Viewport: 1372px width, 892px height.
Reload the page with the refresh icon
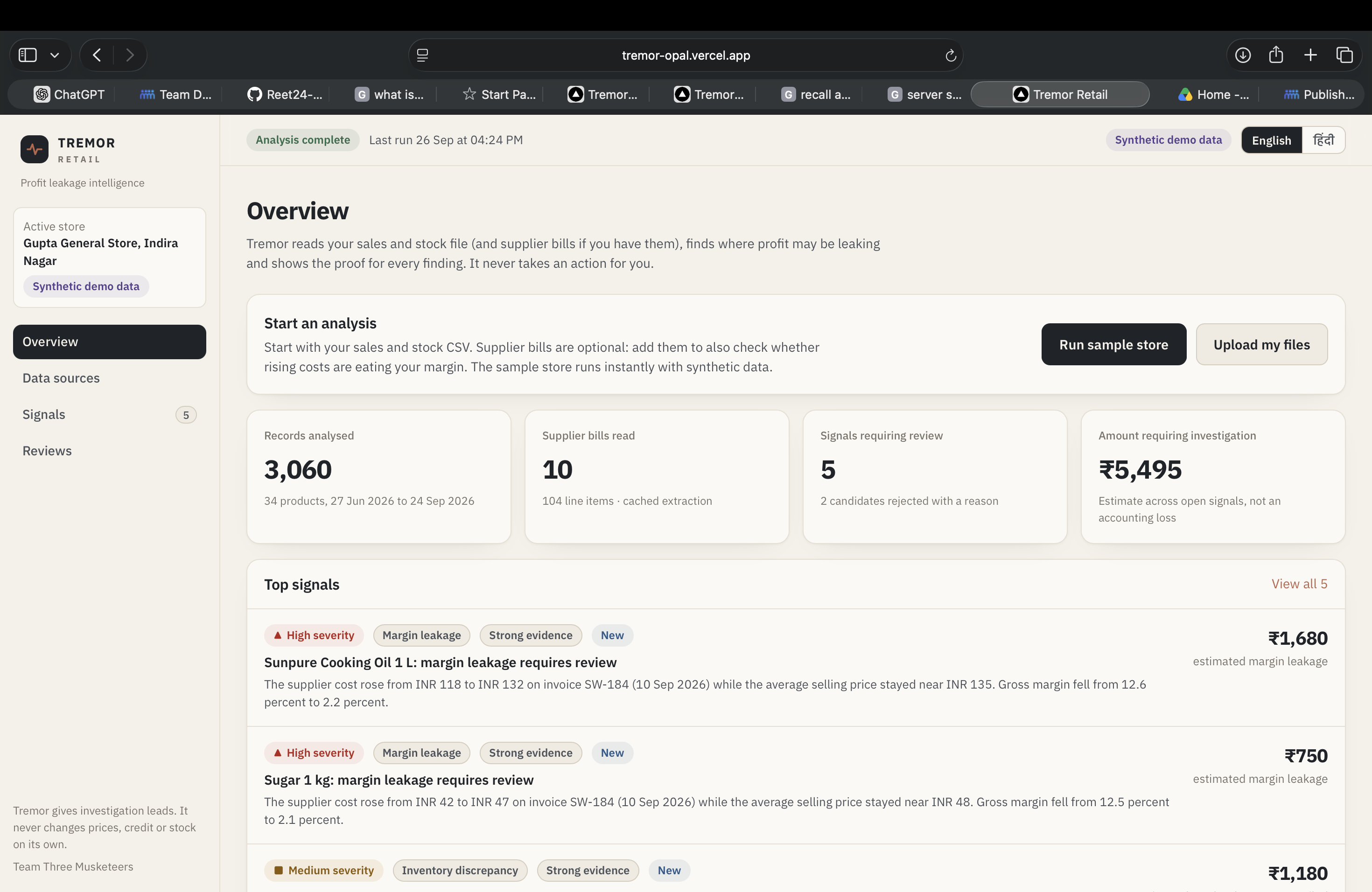click(x=951, y=56)
